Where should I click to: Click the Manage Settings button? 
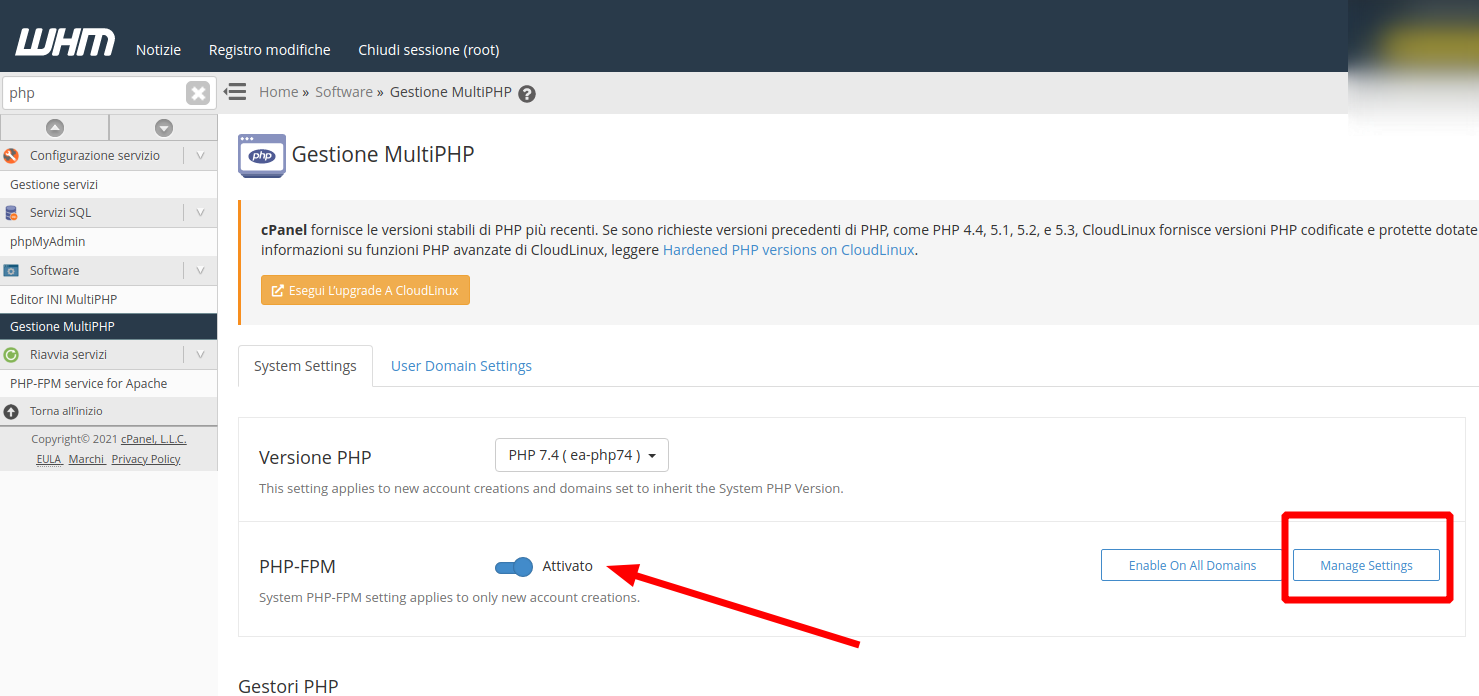click(1366, 565)
